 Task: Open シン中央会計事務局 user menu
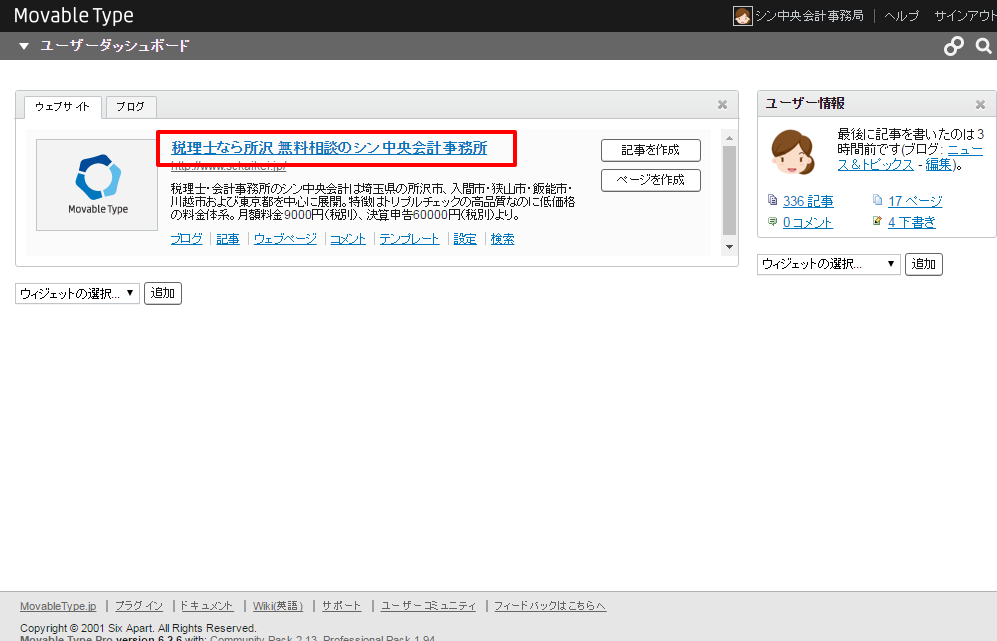[809, 16]
